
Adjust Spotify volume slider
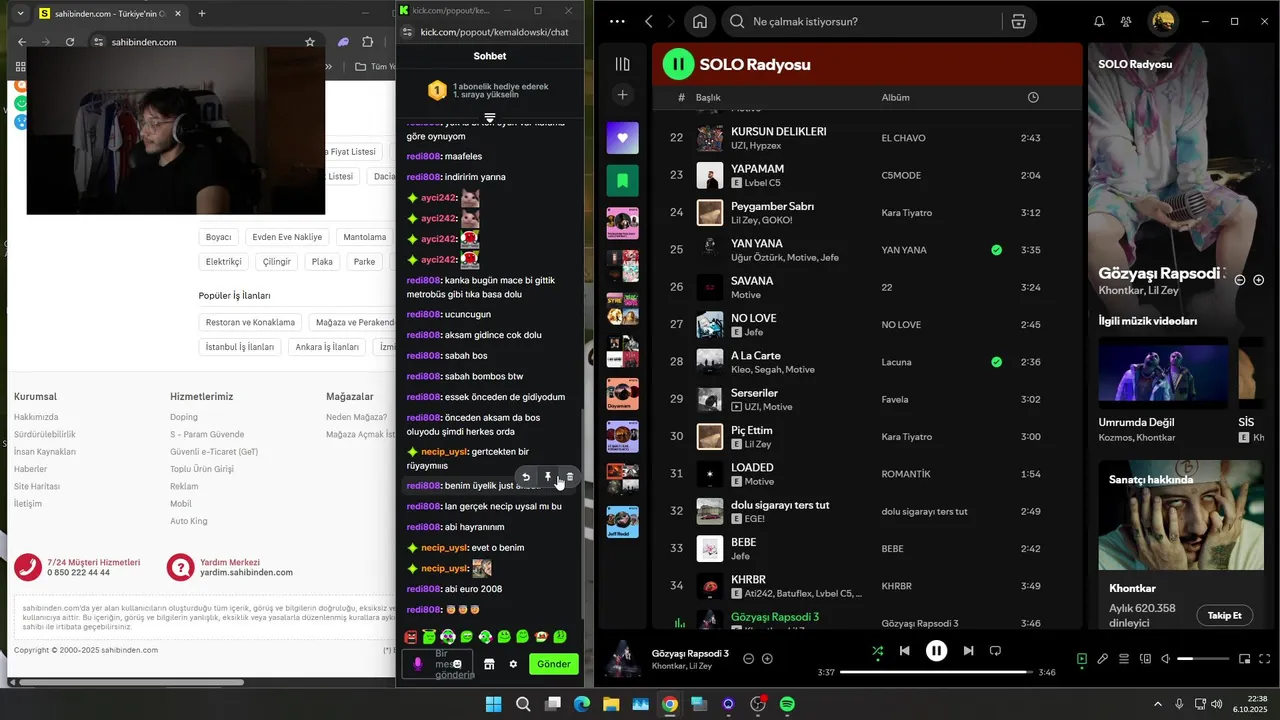coord(1203,659)
